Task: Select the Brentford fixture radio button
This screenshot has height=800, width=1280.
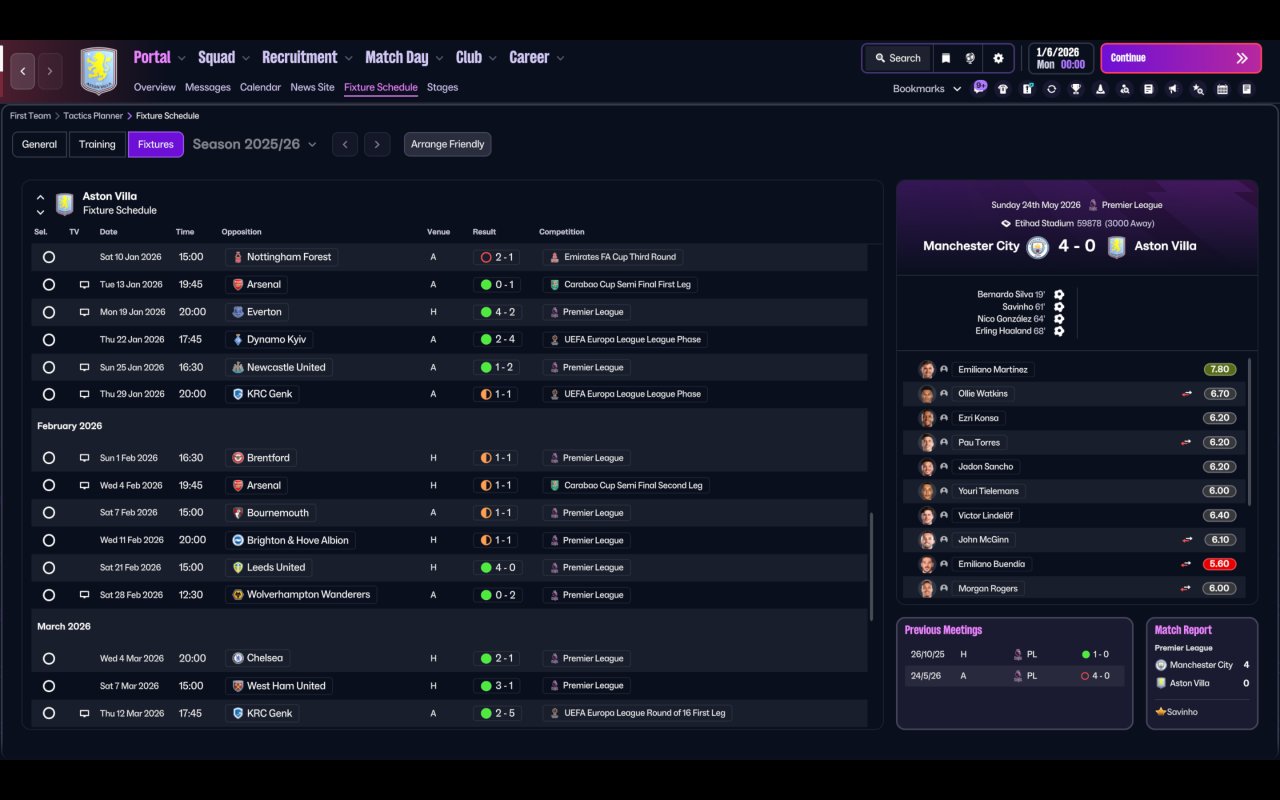Action: 49,458
